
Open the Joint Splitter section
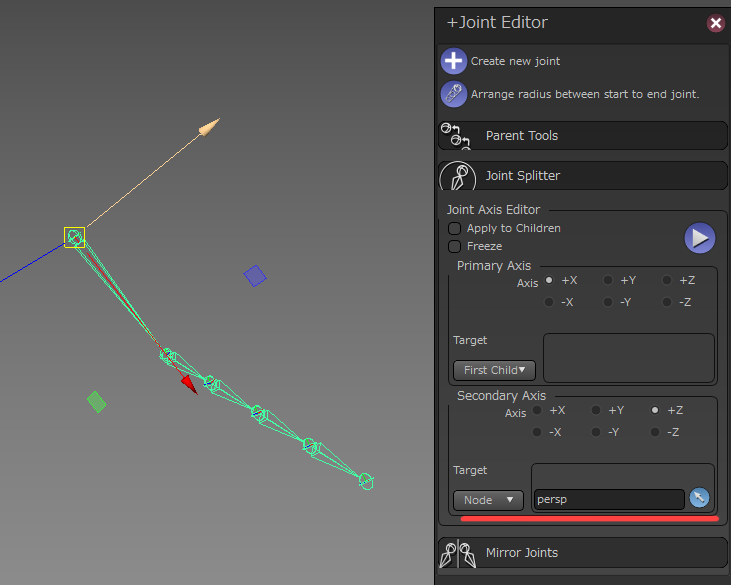point(582,176)
